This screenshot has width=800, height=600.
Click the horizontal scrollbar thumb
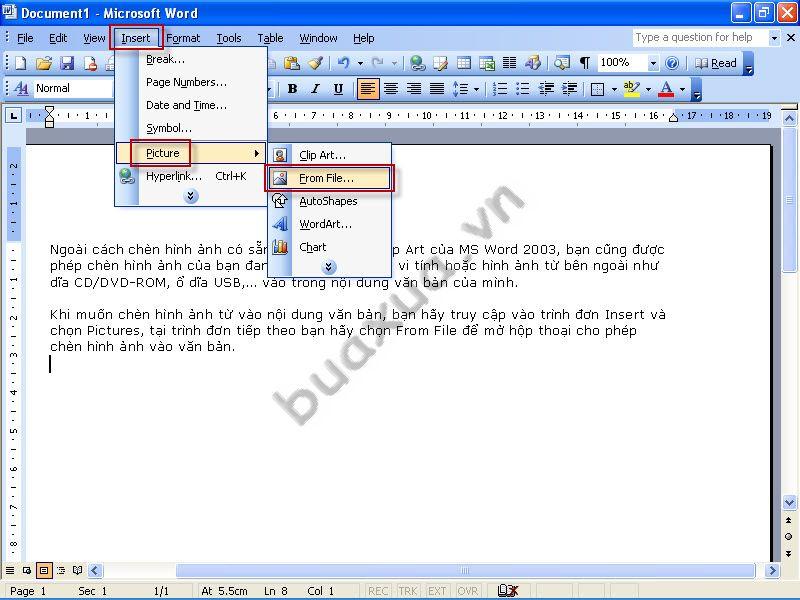[465, 570]
